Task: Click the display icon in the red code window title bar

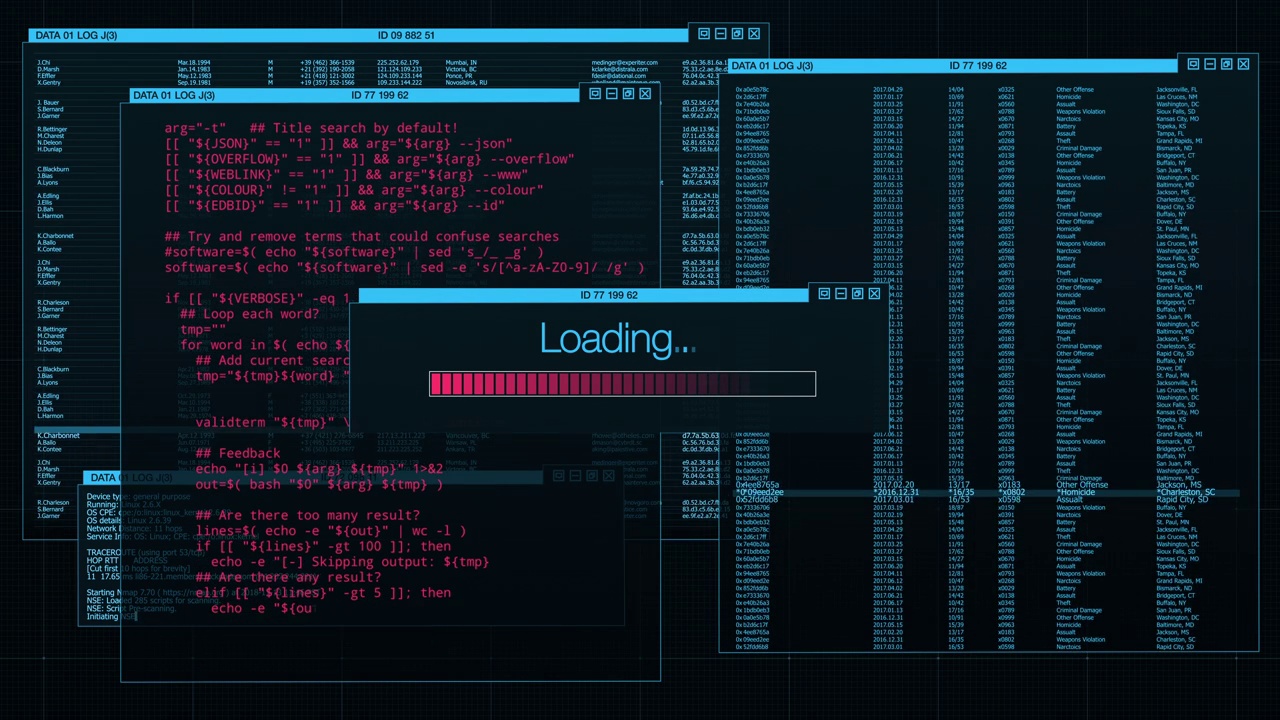Action: pos(595,94)
